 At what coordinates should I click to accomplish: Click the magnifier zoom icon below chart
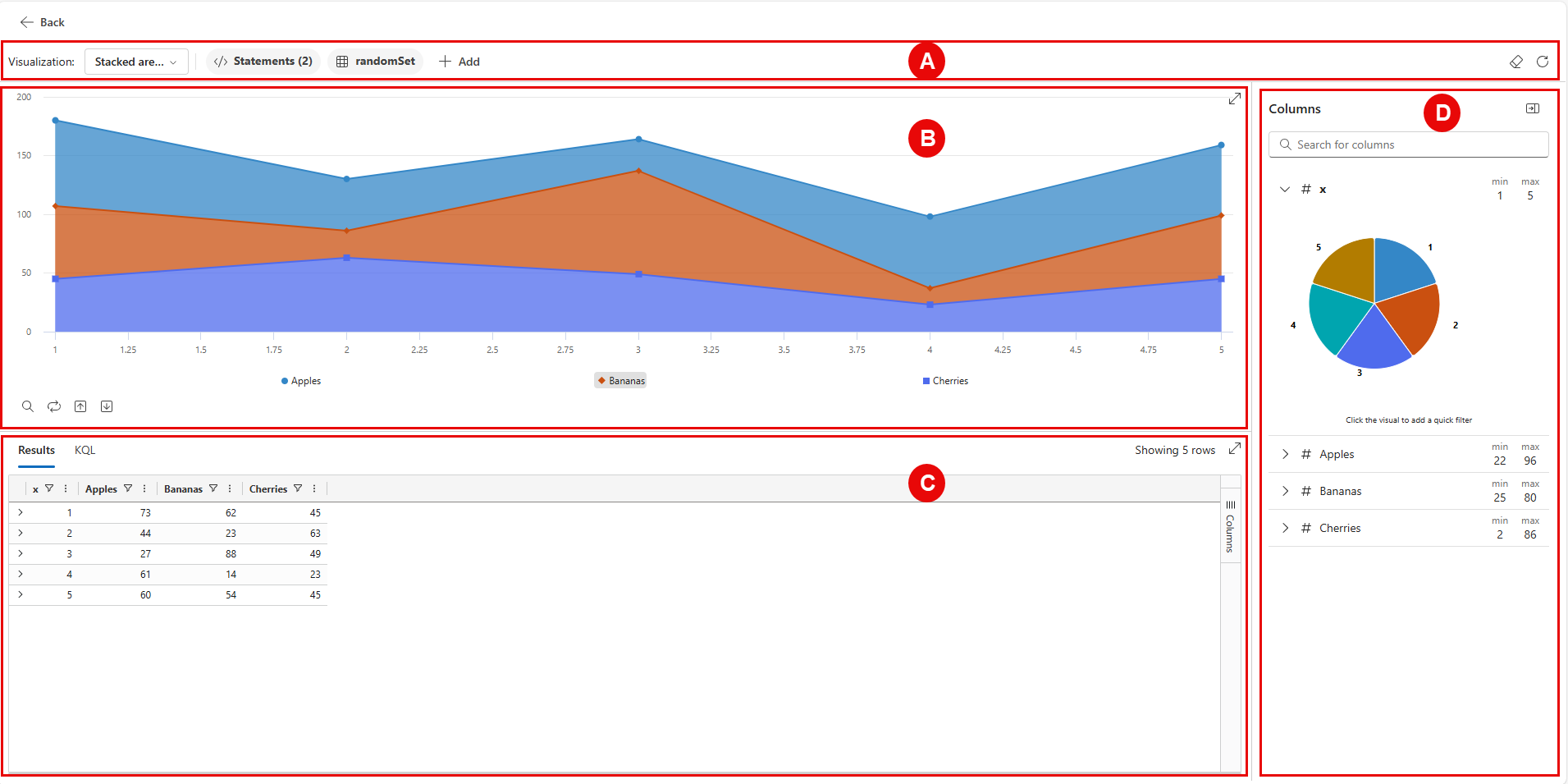coord(28,406)
